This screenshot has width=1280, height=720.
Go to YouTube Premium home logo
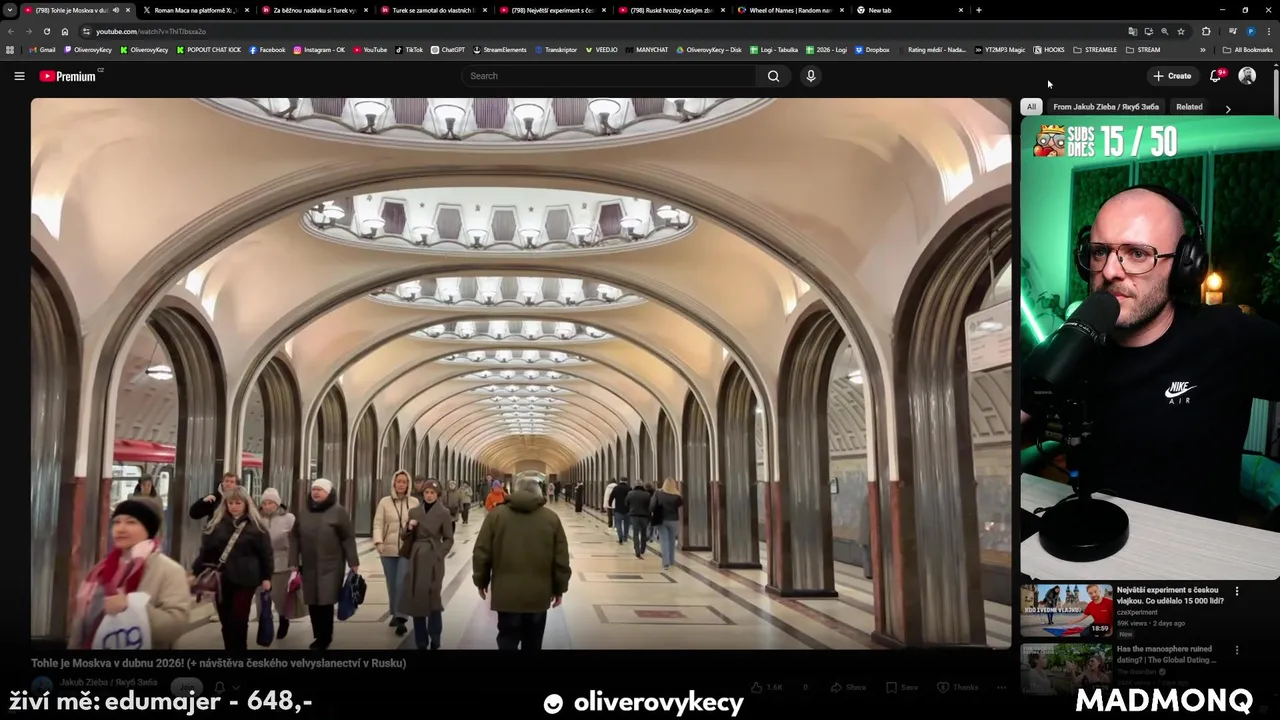[68, 76]
